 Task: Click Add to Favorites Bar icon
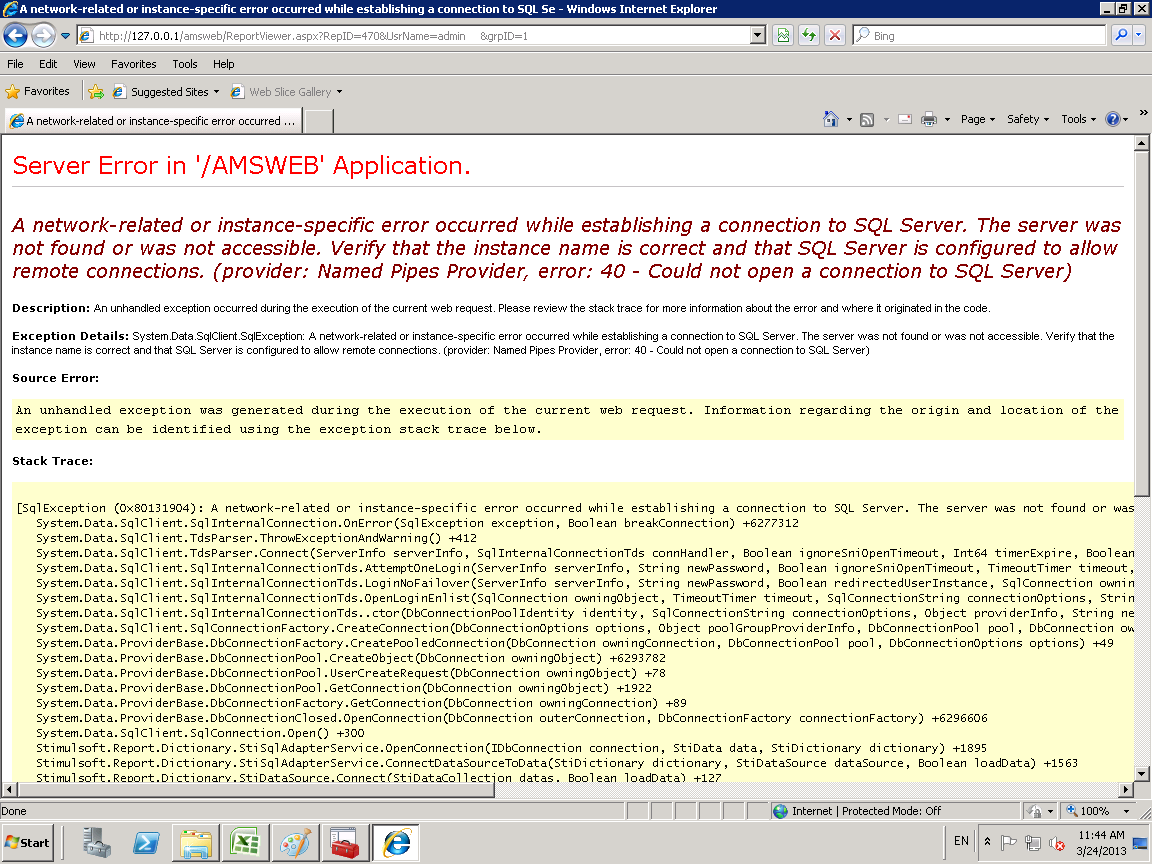pos(96,92)
